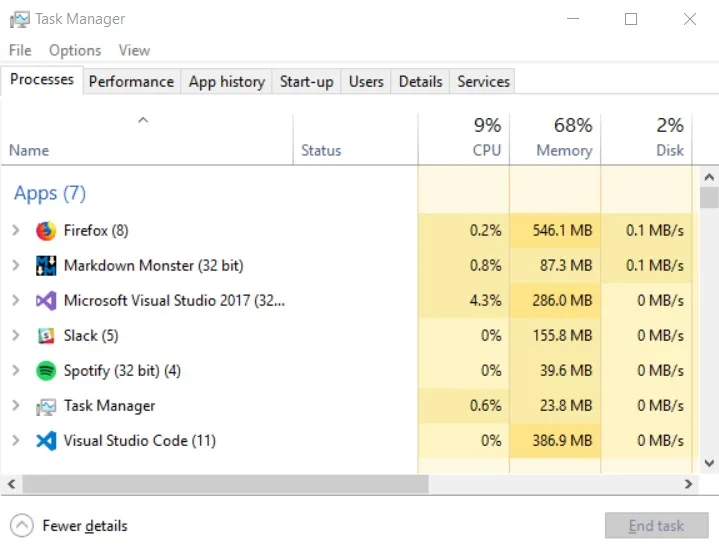Expand the Markdown Monster process group
This screenshot has height=555, width=719.
coord(16,265)
